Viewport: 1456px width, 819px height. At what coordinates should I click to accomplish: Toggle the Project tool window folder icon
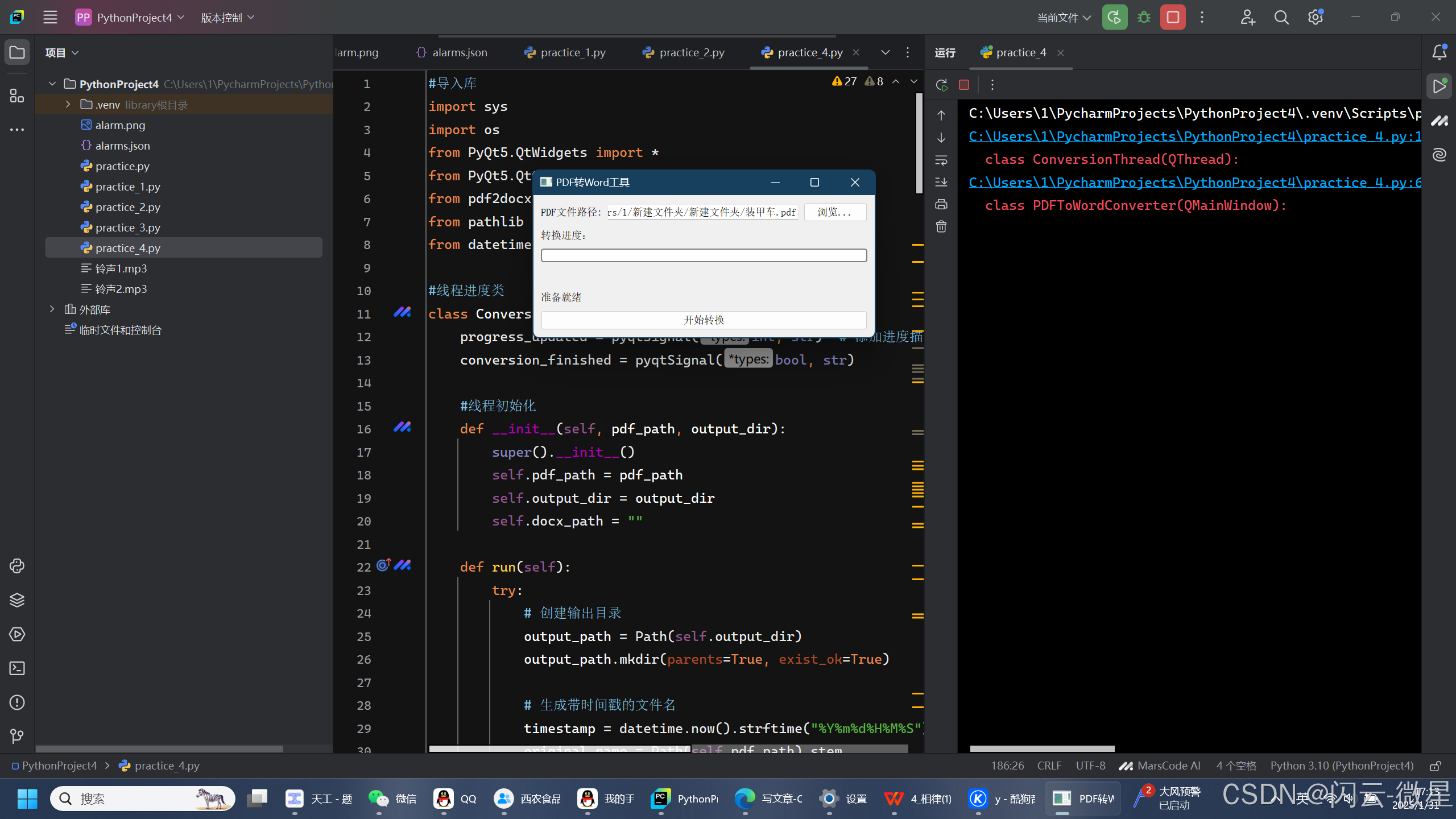17,52
